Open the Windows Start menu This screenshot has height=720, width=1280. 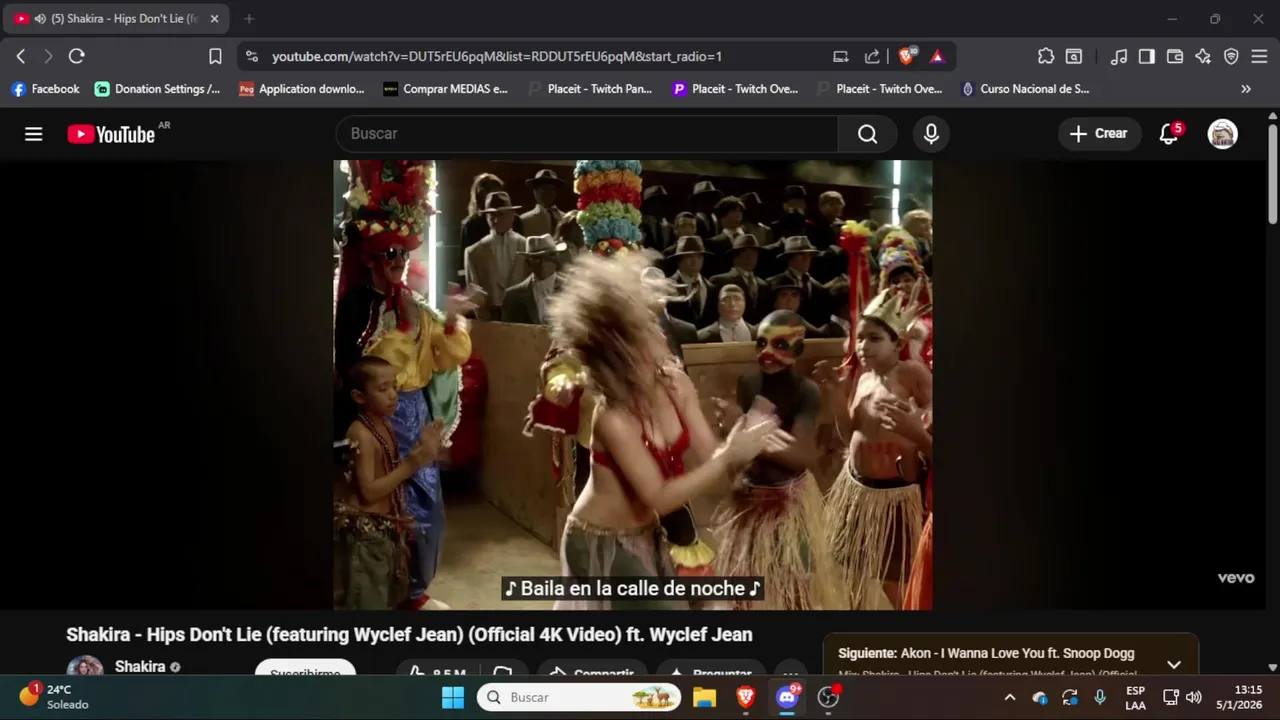coord(453,698)
